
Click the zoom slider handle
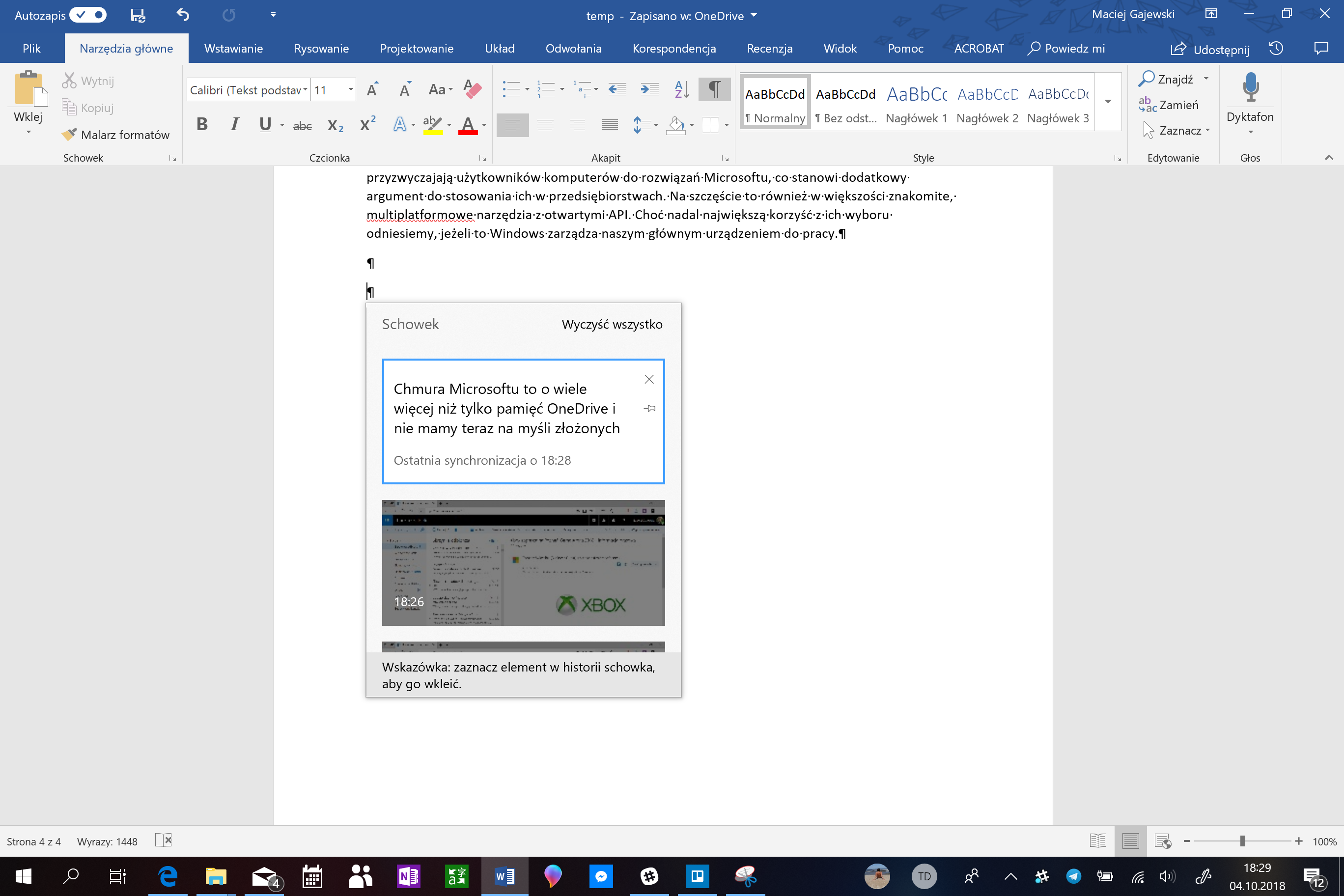coord(1242,841)
